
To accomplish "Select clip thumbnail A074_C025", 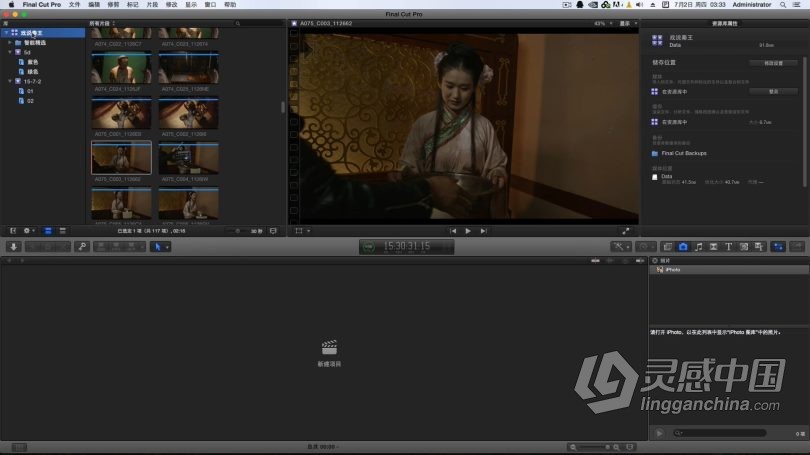I will [x=189, y=68].
